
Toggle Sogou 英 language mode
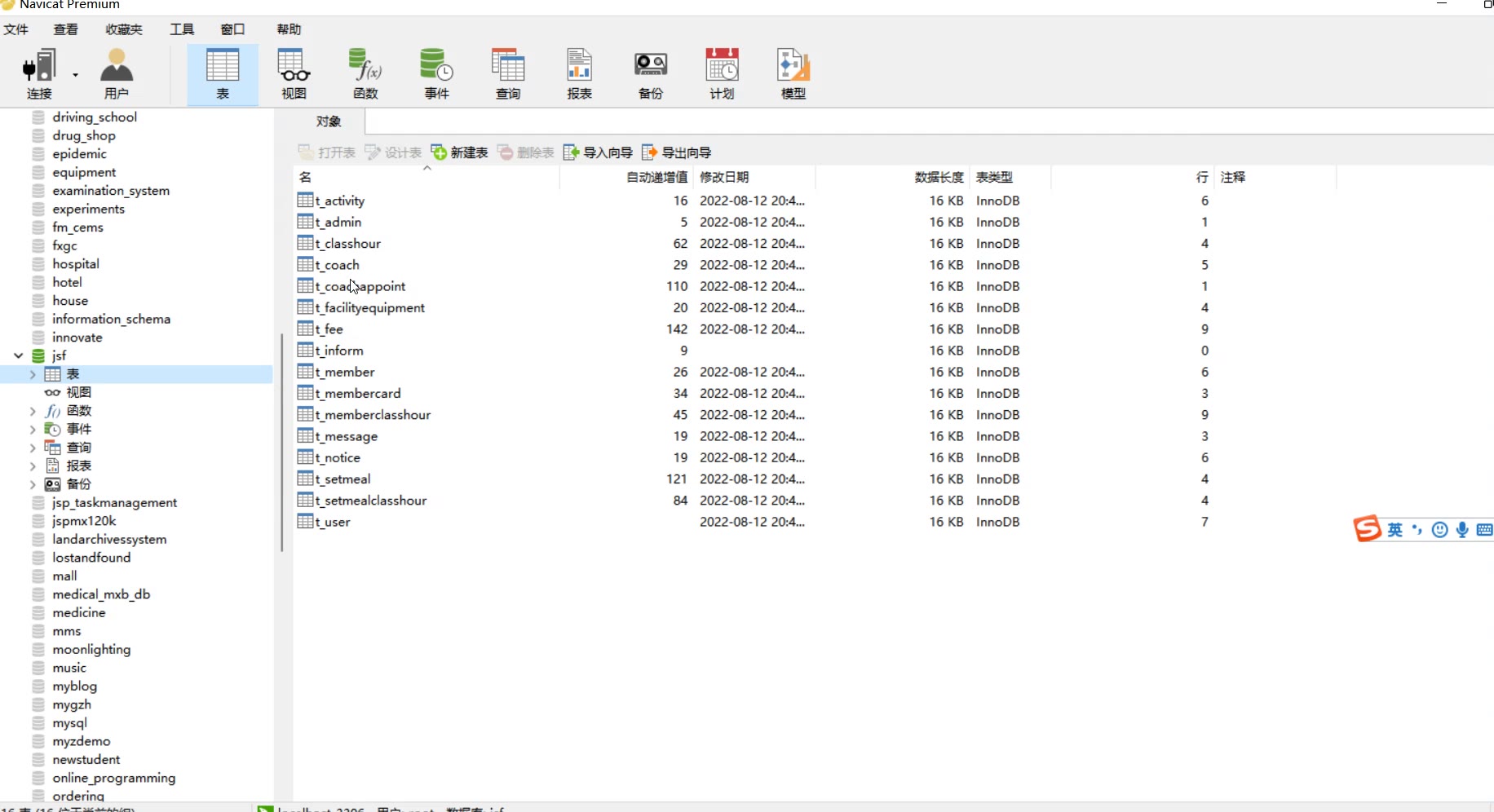(1395, 530)
